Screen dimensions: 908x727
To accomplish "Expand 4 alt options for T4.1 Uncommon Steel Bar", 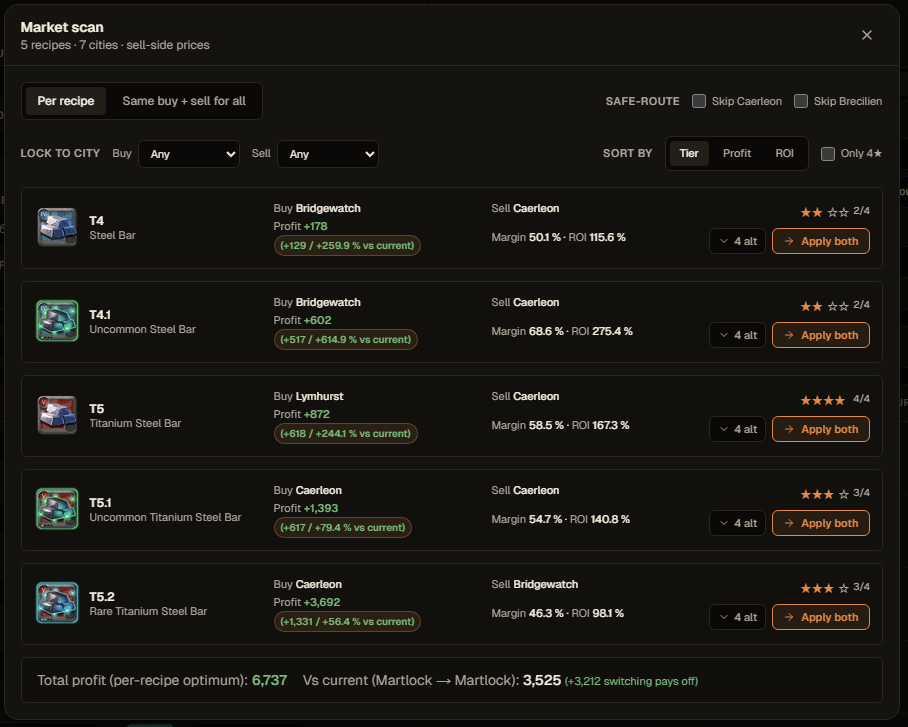I will (x=738, y=335).
